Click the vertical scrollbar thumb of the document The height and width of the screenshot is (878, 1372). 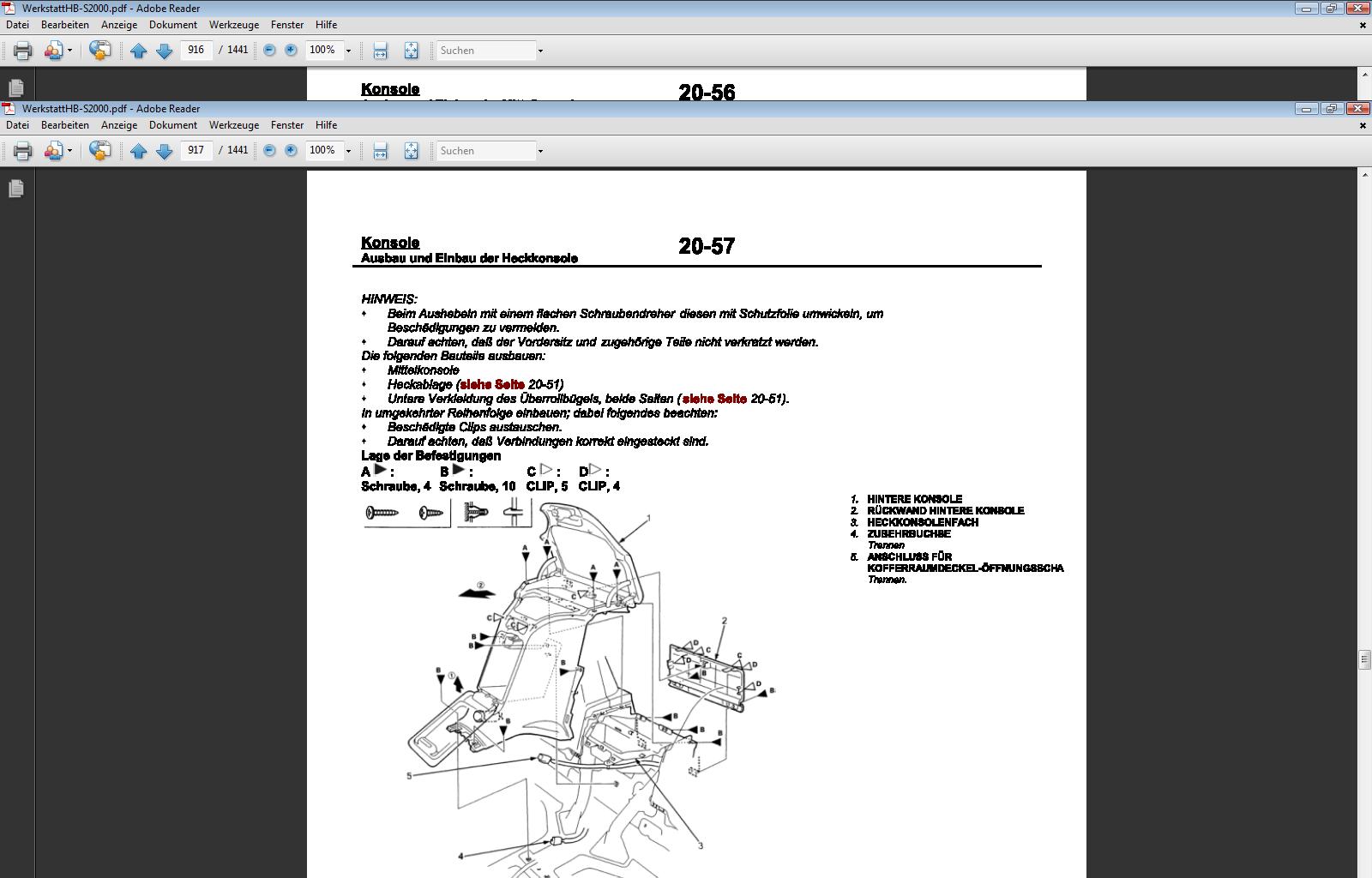(x=1364, y=659)
